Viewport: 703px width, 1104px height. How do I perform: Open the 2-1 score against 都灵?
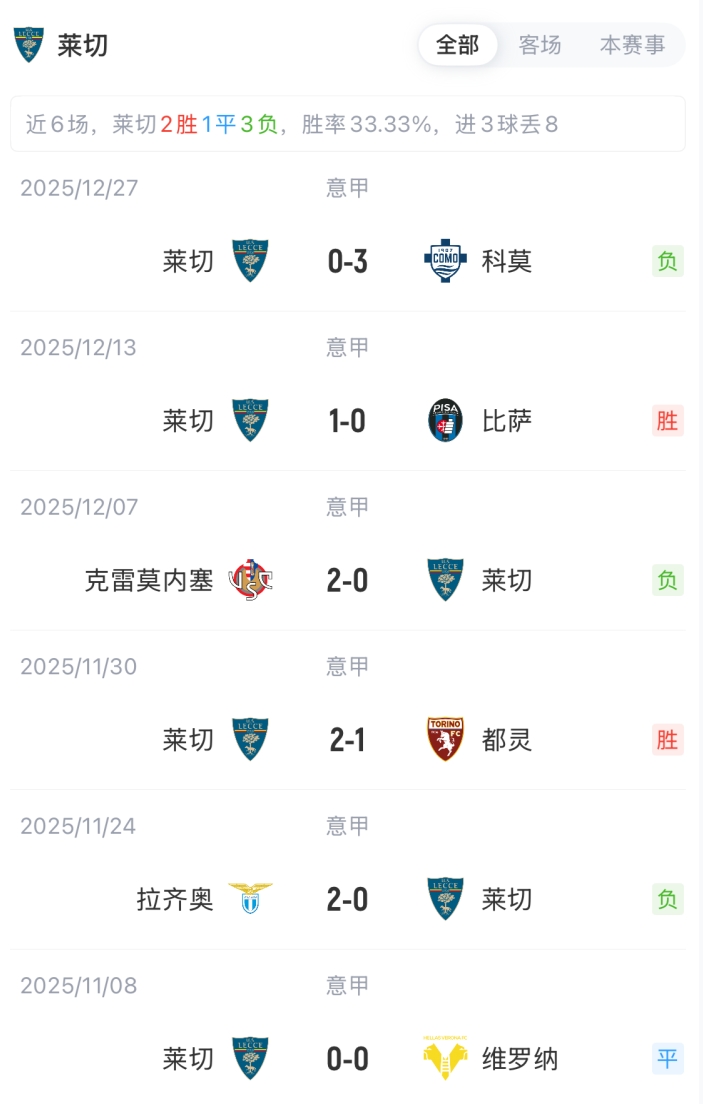(x=348, y=740)
